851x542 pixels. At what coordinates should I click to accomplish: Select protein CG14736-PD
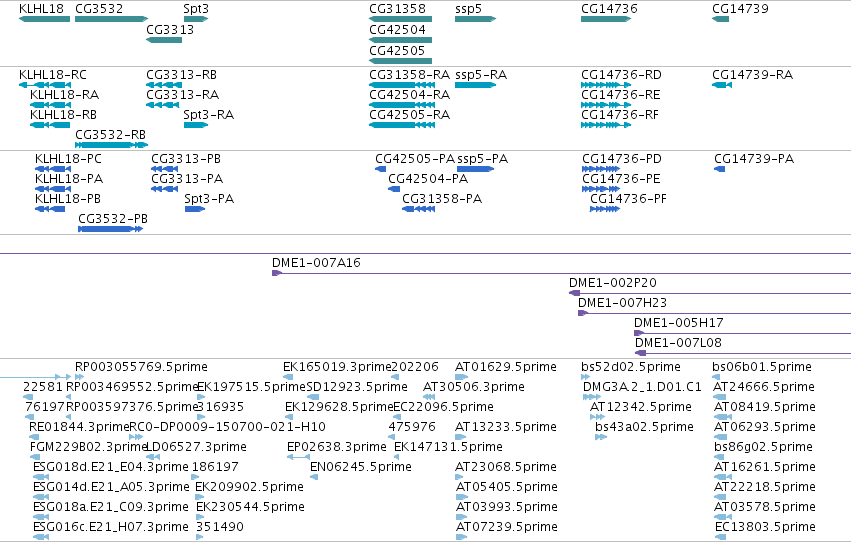coord(601,169)
